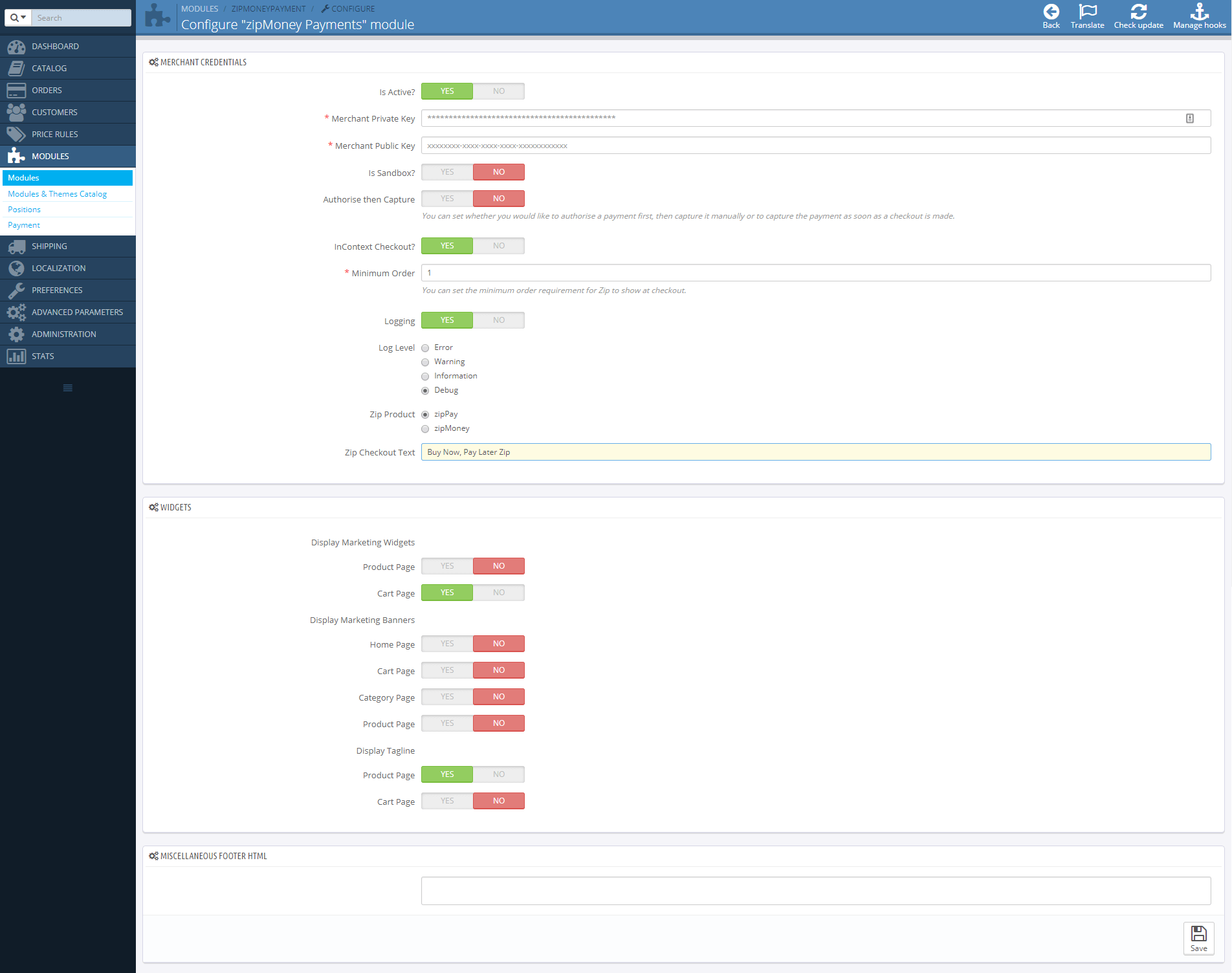
Task: Set InContext Checkout to NO
Action: 499,246
